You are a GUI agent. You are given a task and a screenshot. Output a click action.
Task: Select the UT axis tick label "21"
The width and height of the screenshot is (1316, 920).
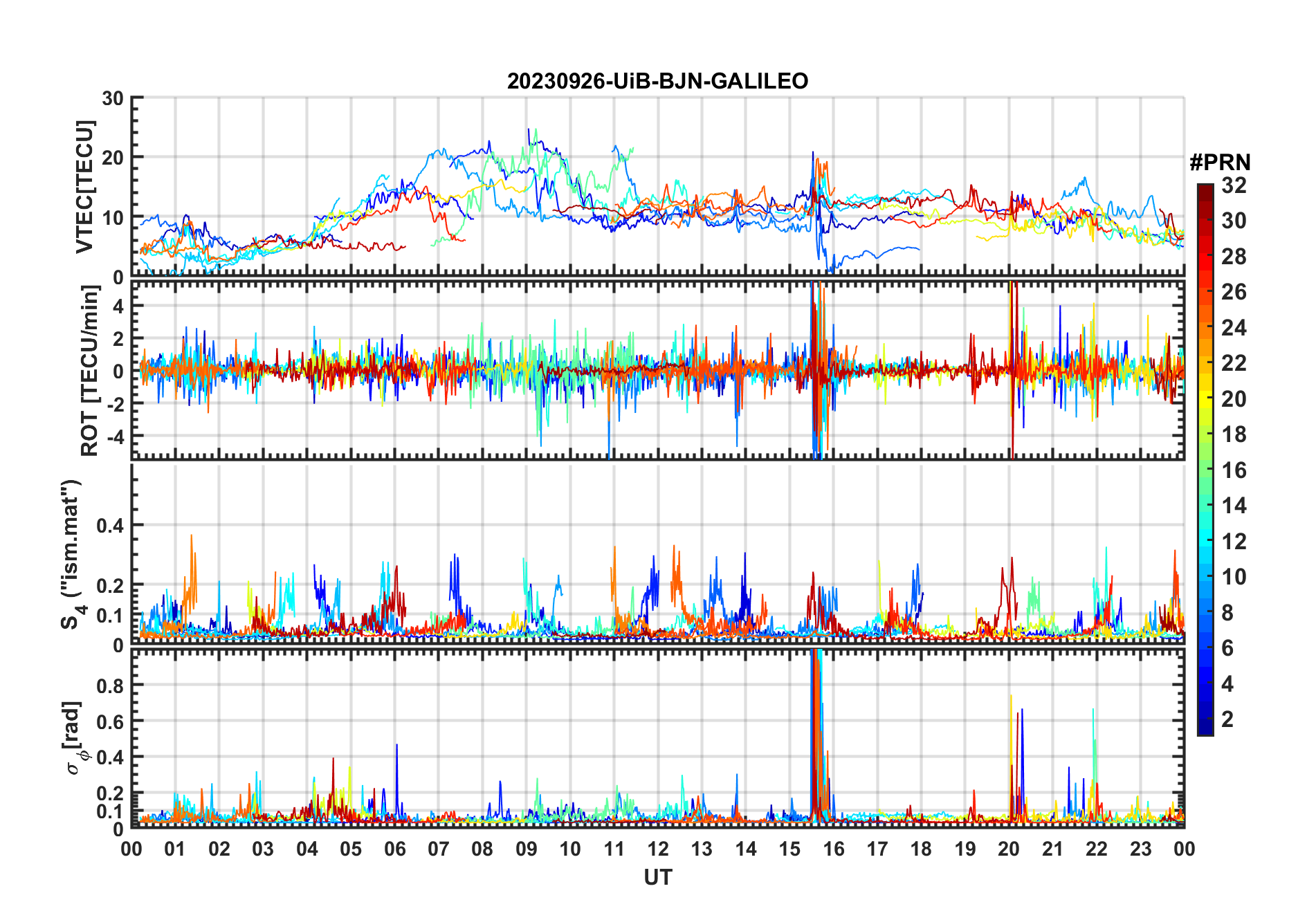pos(1052,849)
